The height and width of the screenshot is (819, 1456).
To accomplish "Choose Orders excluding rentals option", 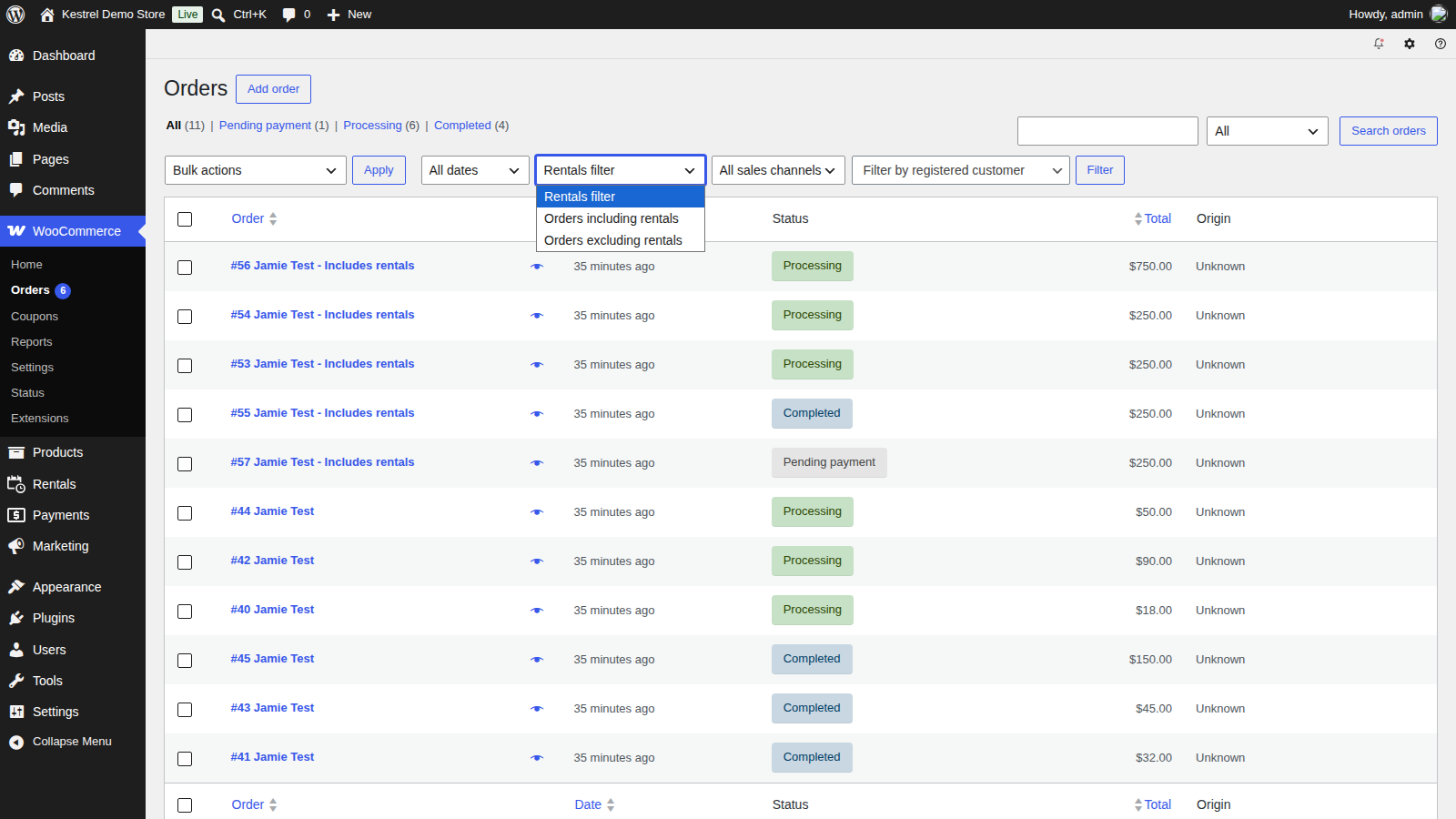I will [x=621, y=240].
